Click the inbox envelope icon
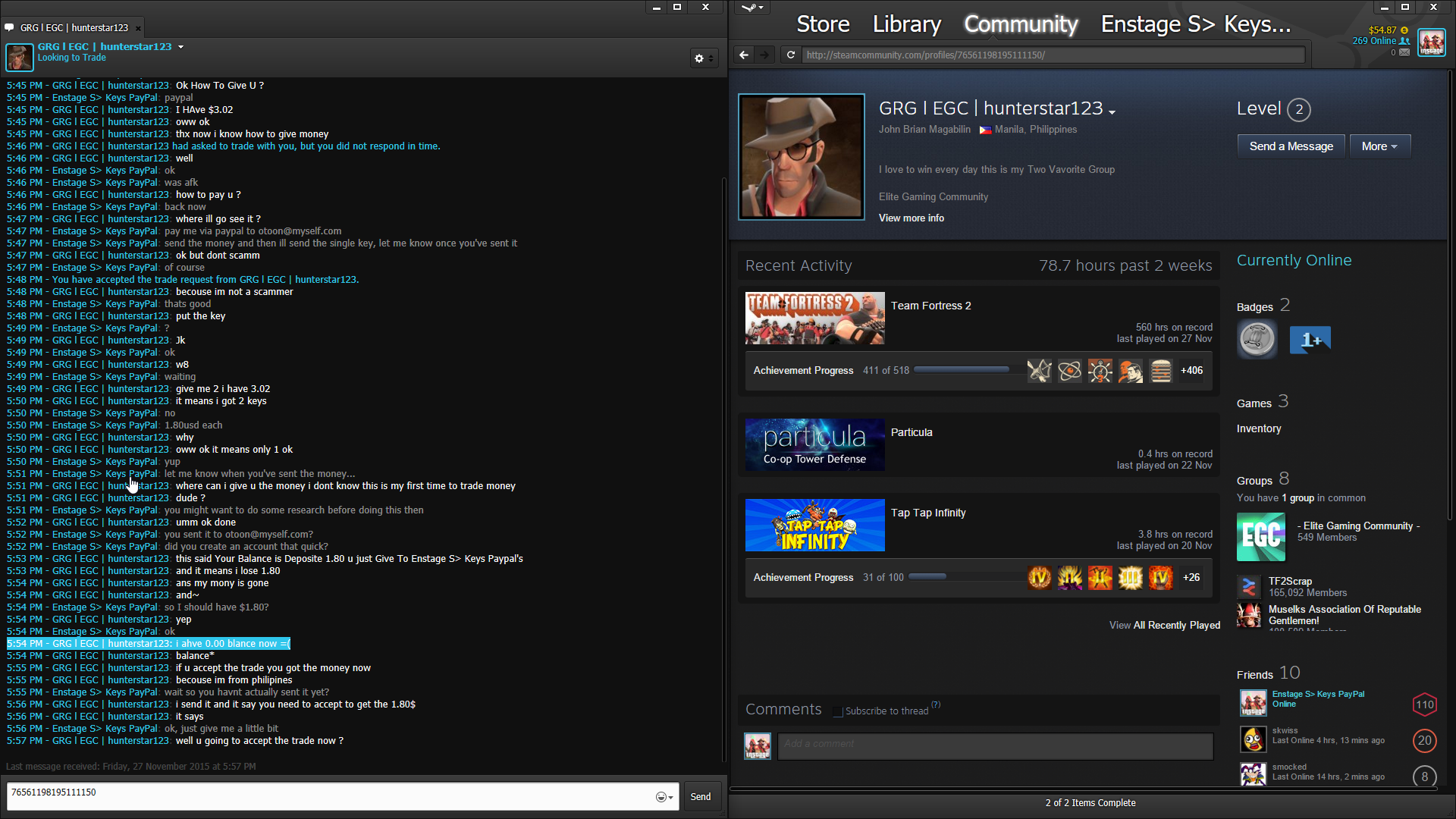The height and width of the screenshot is (819, 1456). [1404, 52]
